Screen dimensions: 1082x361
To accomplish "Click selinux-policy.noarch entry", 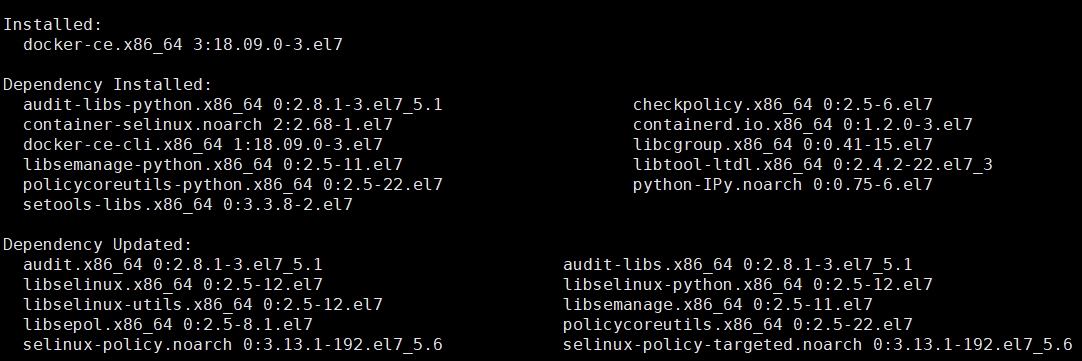I will [x=233, y=345].
